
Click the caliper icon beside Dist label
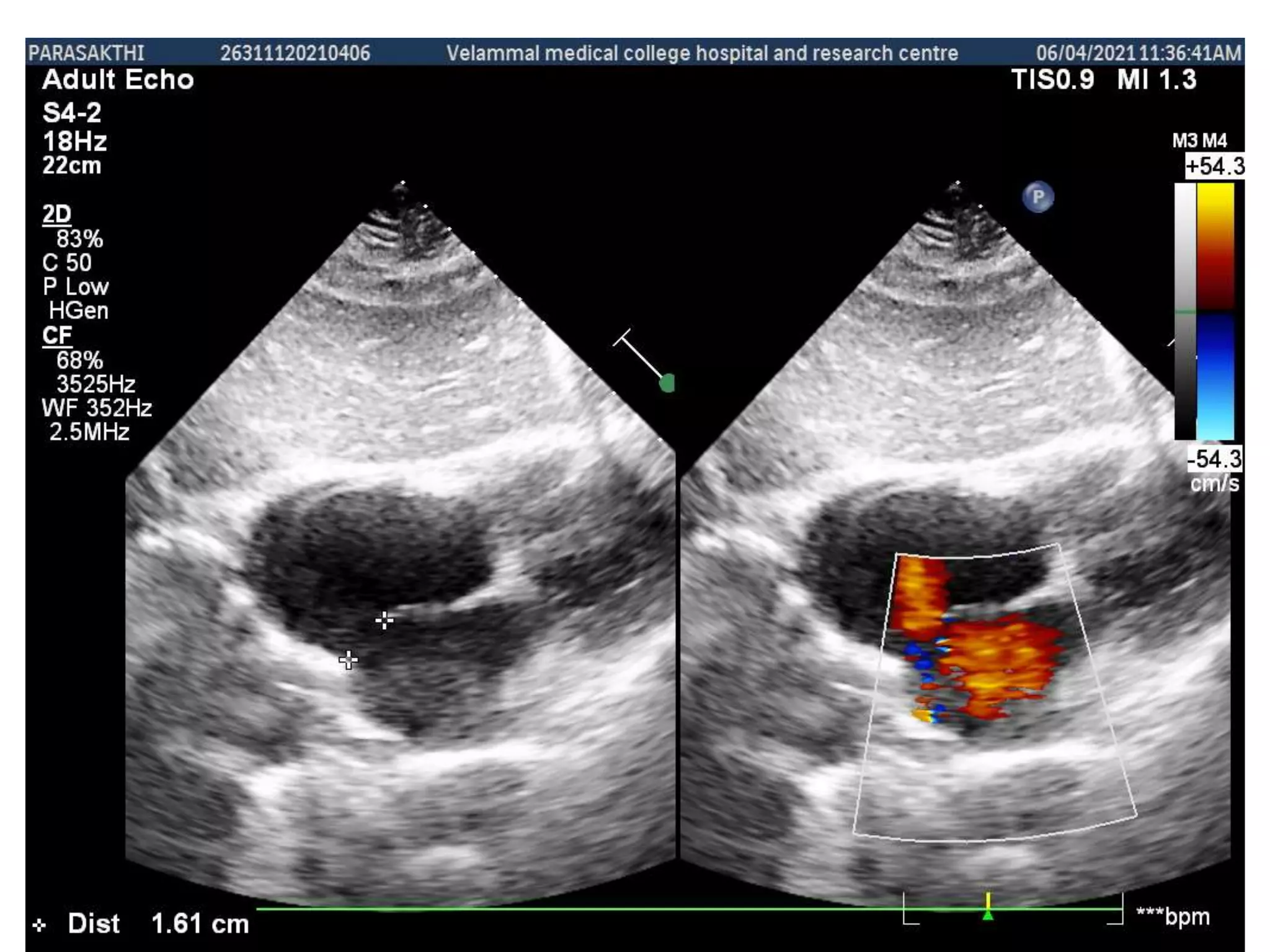pos(40,925)
